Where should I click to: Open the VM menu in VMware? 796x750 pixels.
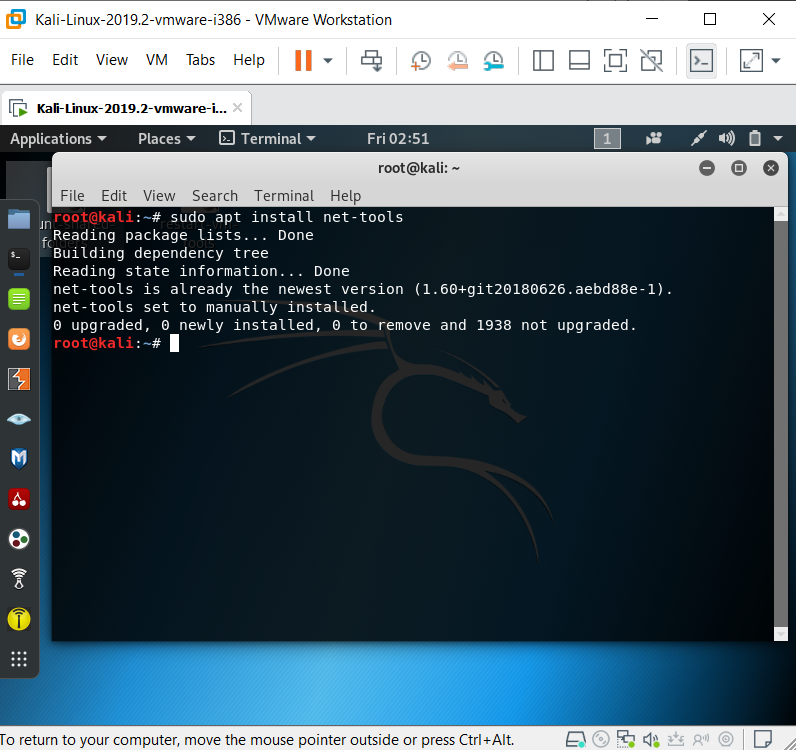(156, 60)
